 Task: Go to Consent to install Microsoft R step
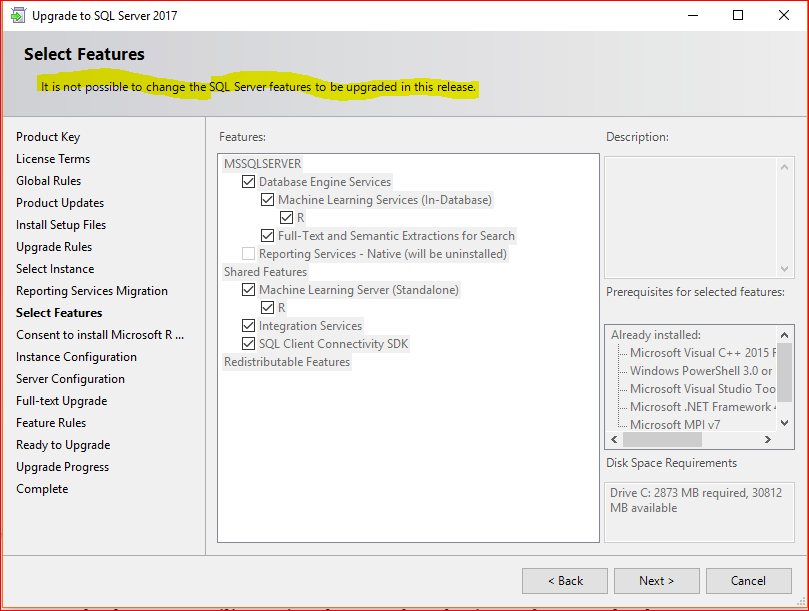(100, 335)
